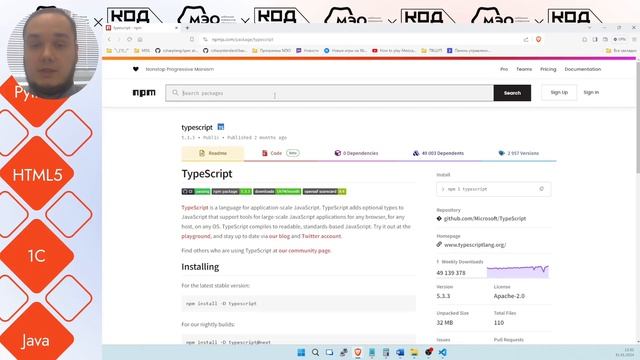Click the CI passing badge

pos(196,191)
